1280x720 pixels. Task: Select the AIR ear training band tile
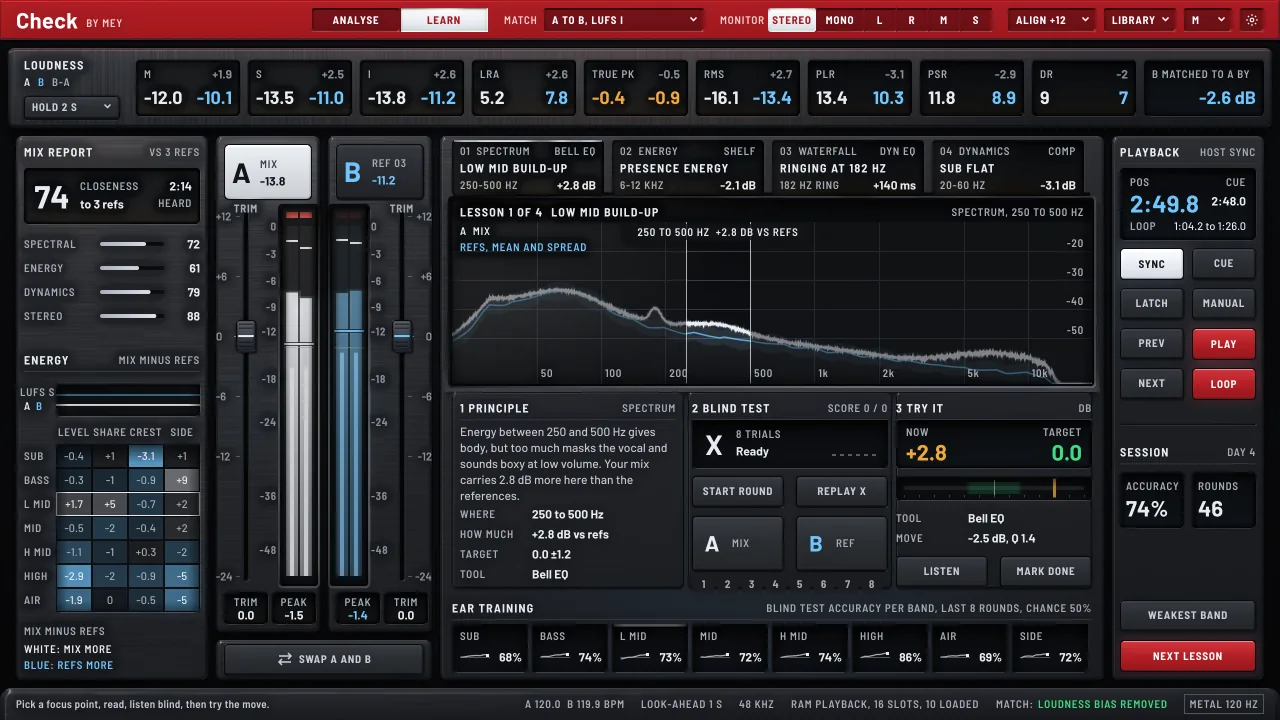(971, 648)
